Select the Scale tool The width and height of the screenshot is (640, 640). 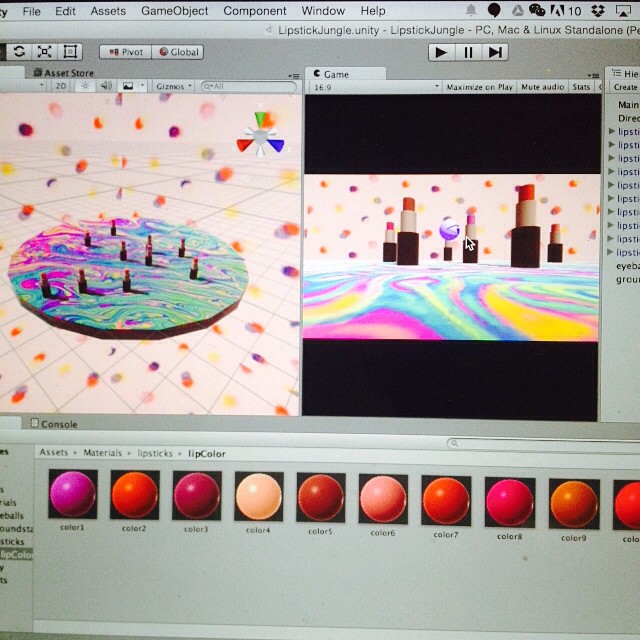pyautogui.click(x=46, y=52)
